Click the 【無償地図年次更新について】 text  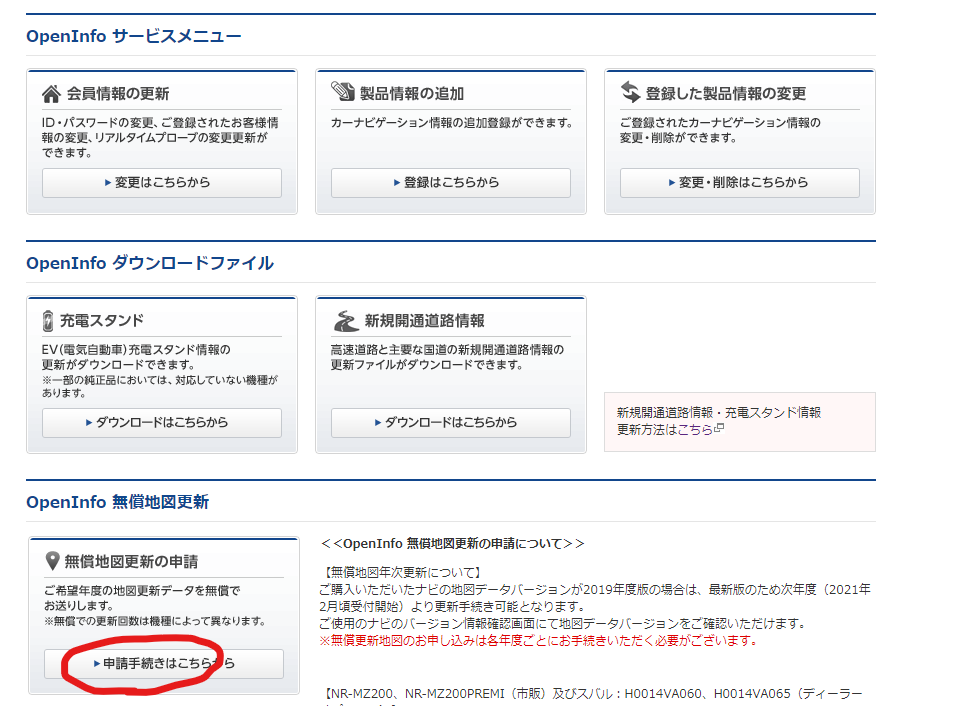click(x=402, y=572)
